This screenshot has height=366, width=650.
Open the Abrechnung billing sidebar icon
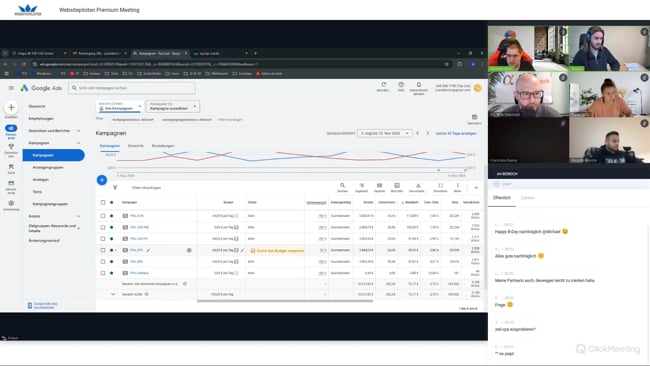point(11,183)
